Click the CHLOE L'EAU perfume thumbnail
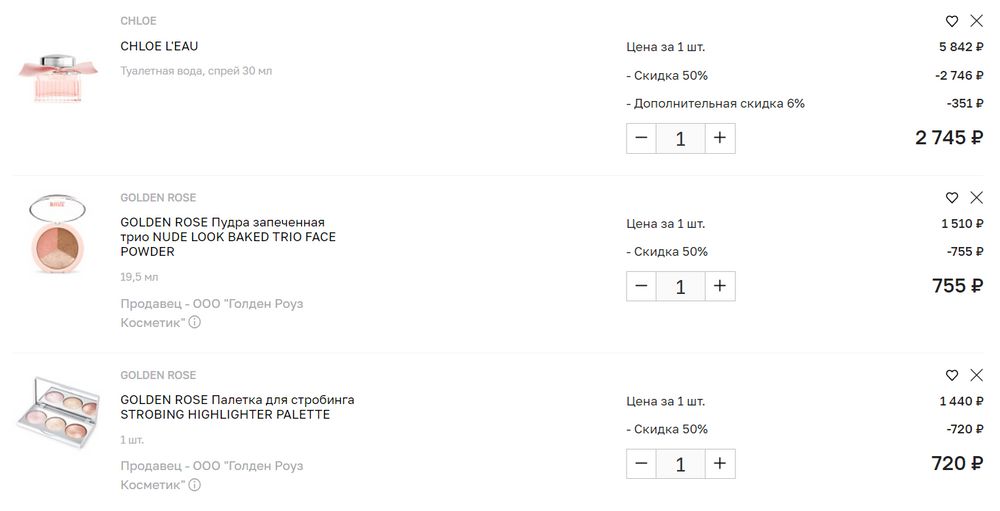1000x511 pixels. 59,75
